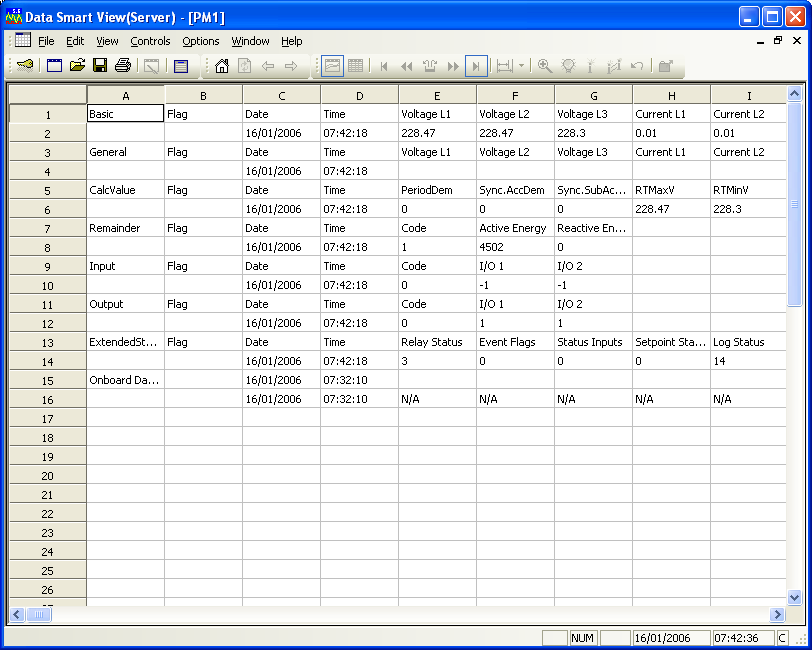Select the 'Sync.AccDem' cell

pos(515,190)
